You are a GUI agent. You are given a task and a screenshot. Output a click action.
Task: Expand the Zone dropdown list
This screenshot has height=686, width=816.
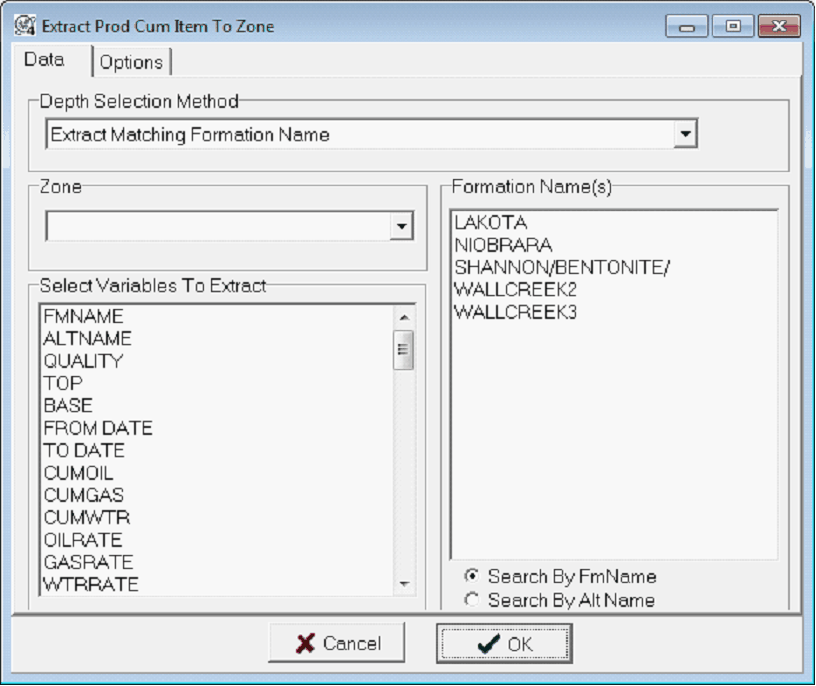pos(401,226)
